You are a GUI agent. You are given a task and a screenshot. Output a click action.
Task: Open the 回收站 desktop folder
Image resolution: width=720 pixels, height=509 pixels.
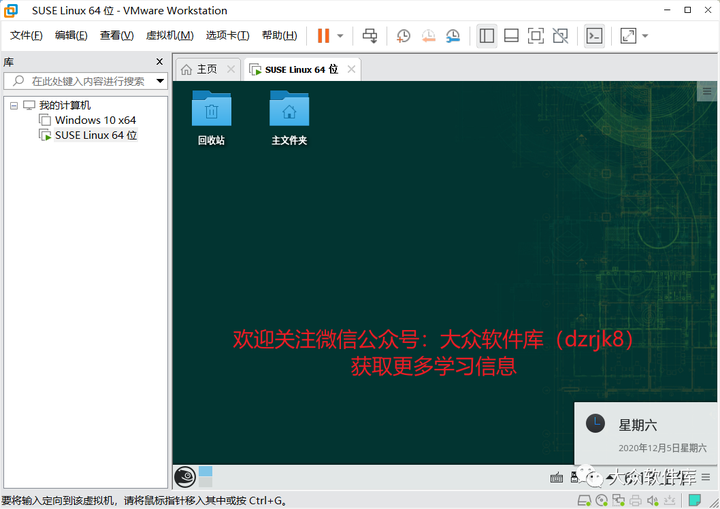[x=211, y=118]
